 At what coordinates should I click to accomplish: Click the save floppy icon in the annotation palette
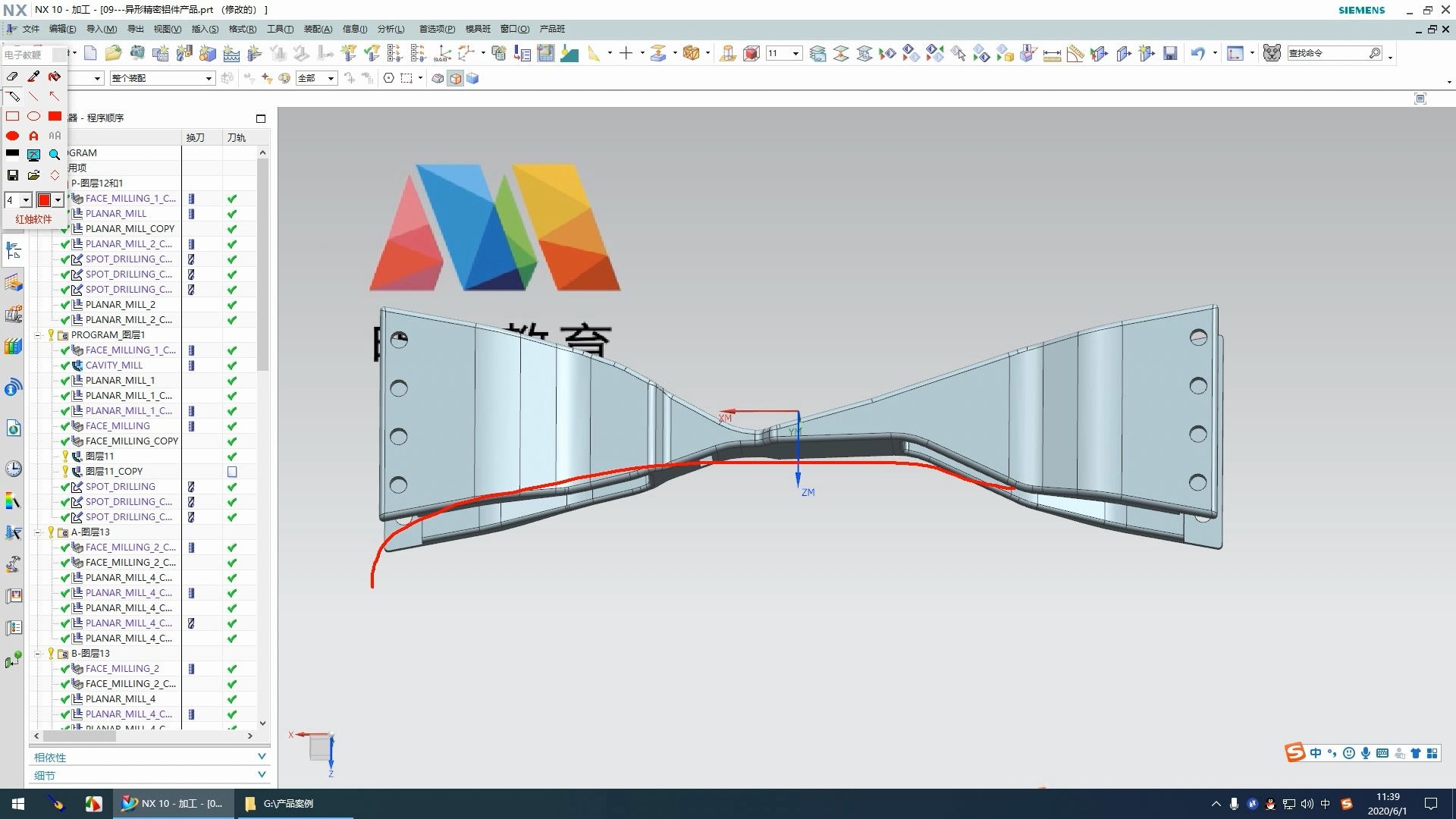pos(12,175)
